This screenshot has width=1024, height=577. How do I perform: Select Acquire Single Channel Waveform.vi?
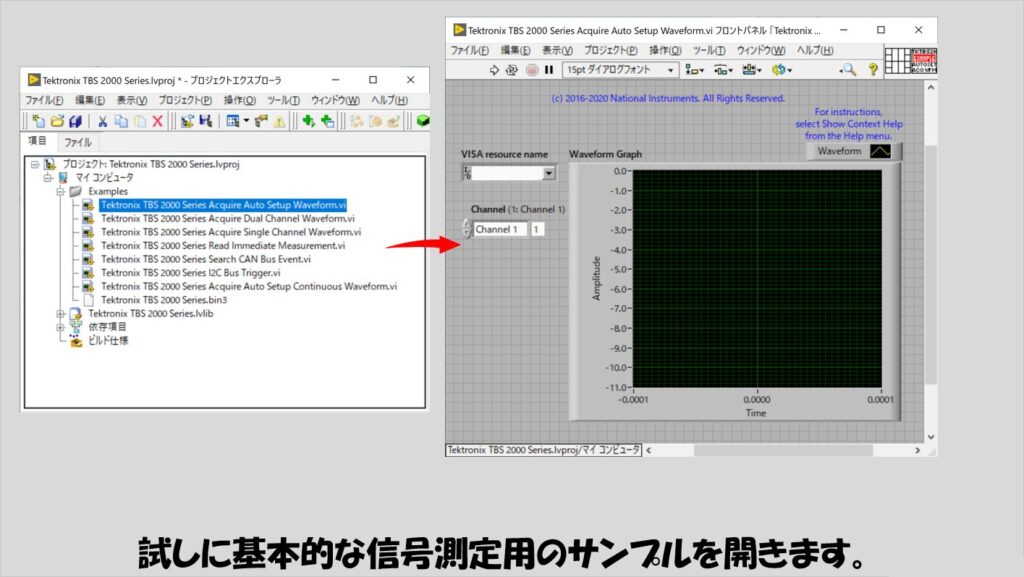(x=231, y=232)
